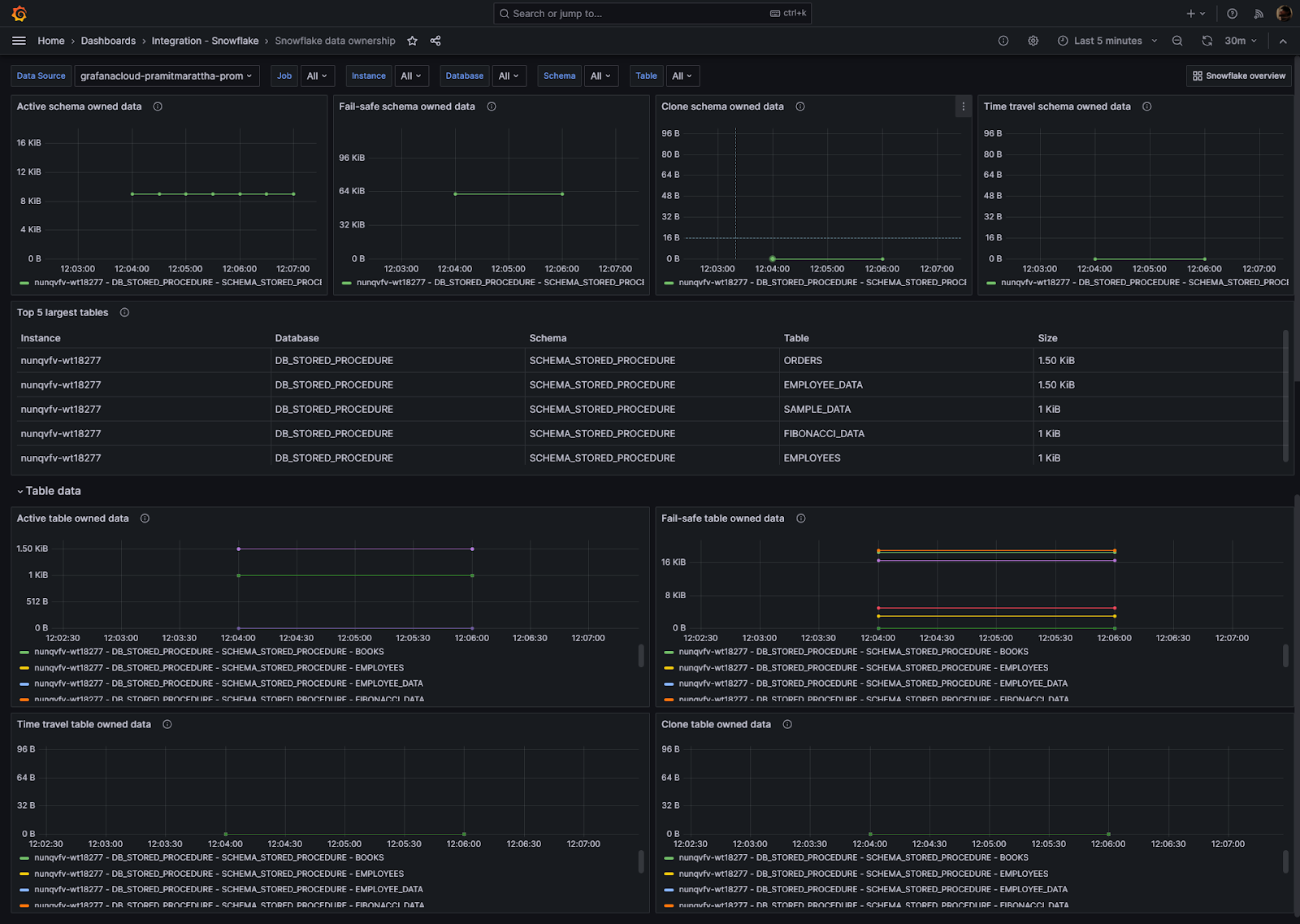Image resolution: width=1300 pixels, height=924 pixels.
Task: Open the Database filter dropdown
Action: pos(509,76)
